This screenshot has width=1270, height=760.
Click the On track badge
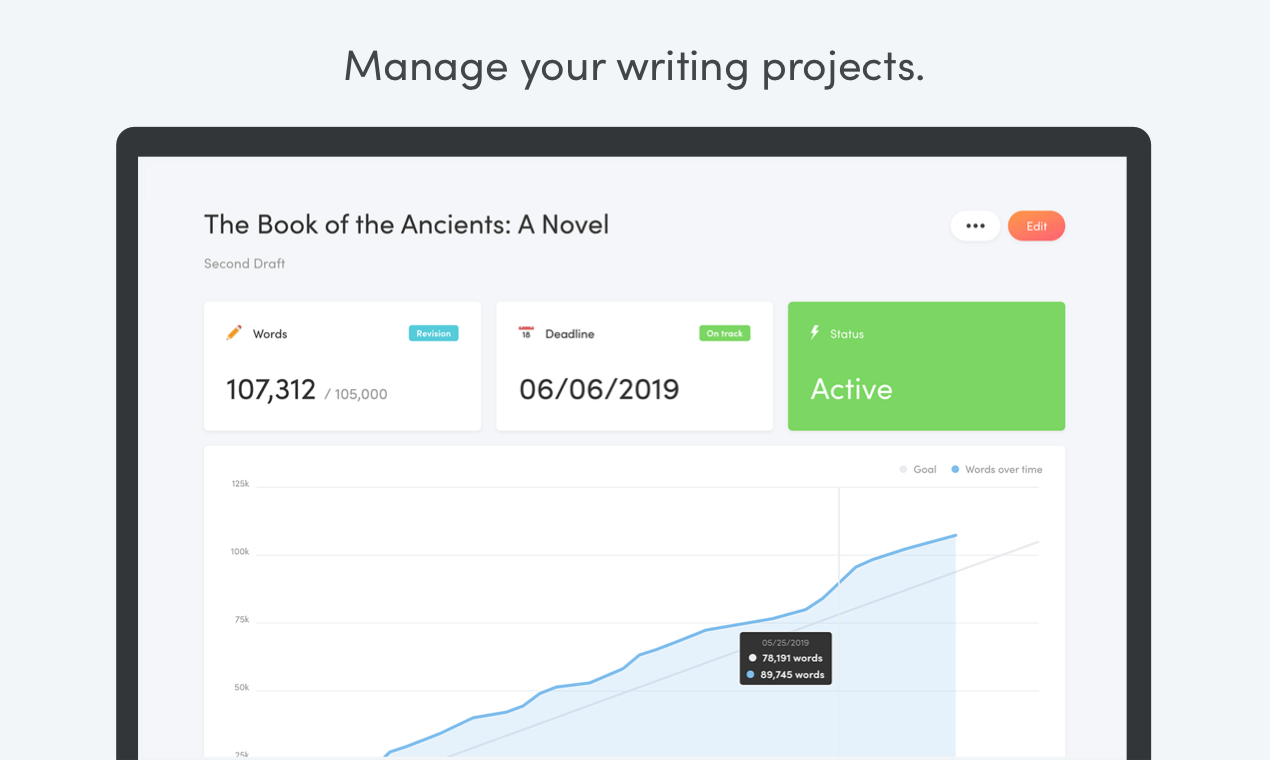tap(724, 333)
